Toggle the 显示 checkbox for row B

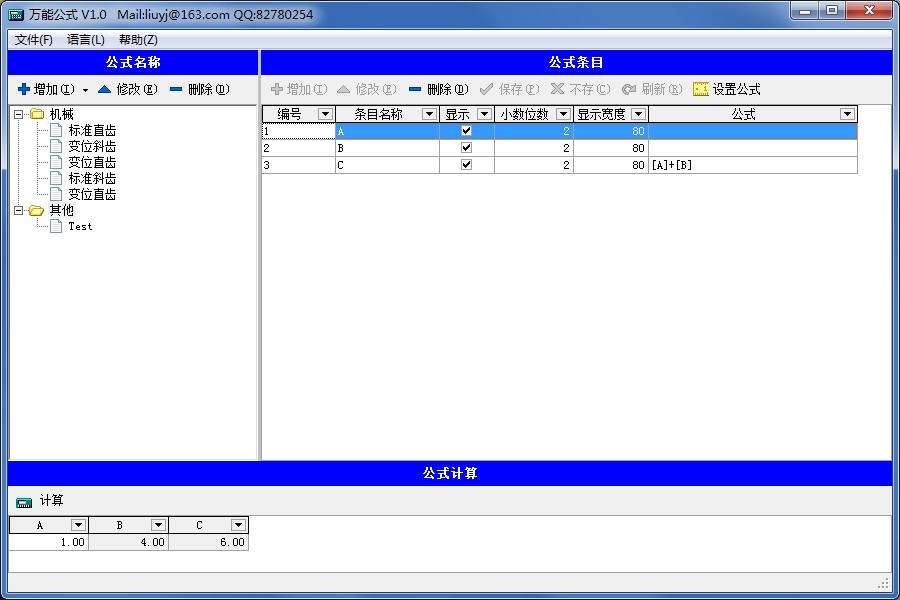click(x=466, y=148)
